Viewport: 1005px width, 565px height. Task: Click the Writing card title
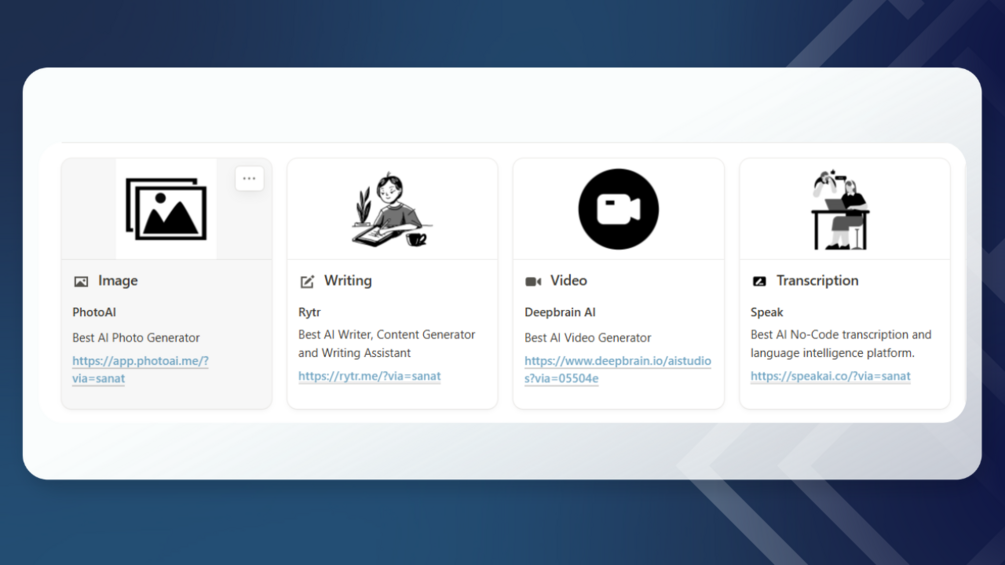pyautogui.click(x=348, y=281)
